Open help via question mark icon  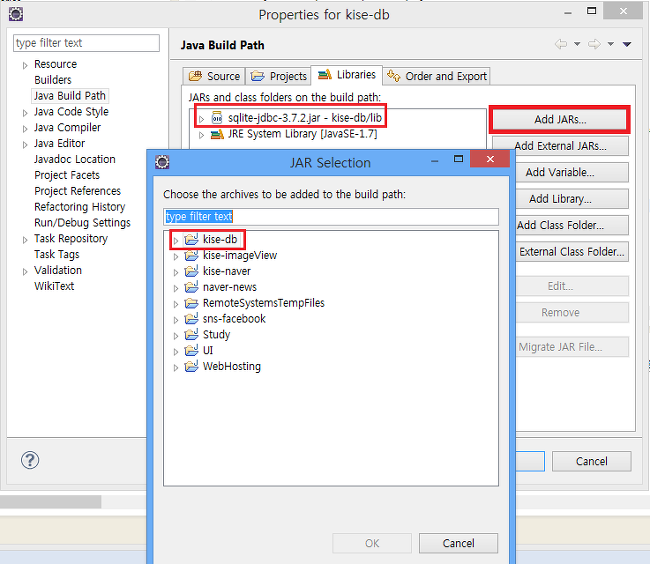30,460
